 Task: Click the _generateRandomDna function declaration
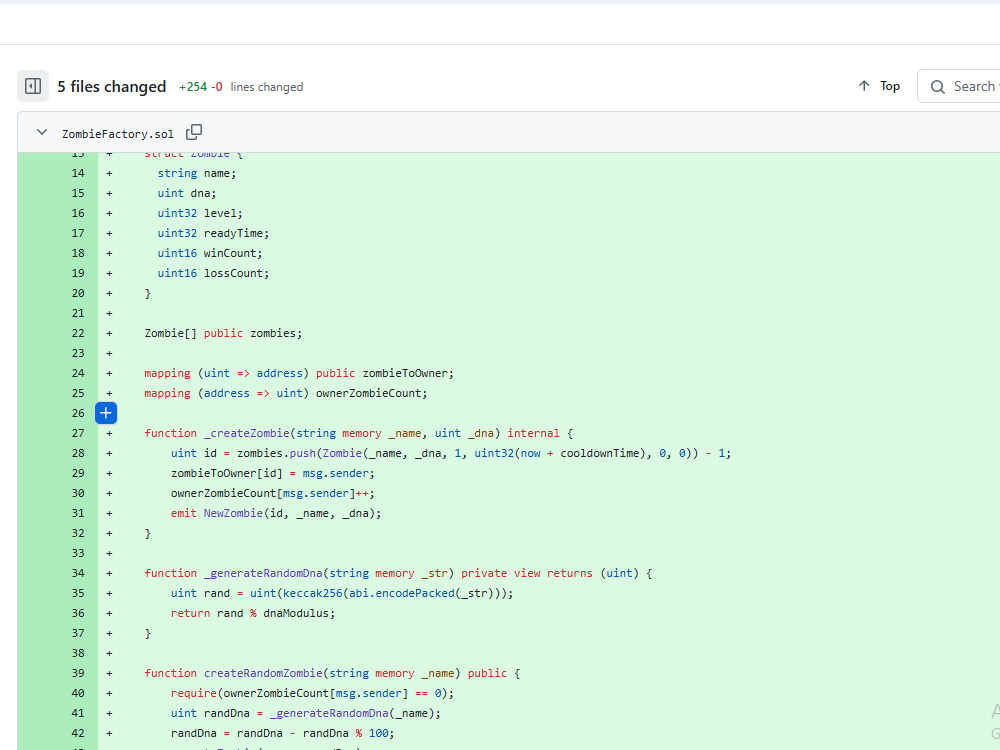point(398,573)
